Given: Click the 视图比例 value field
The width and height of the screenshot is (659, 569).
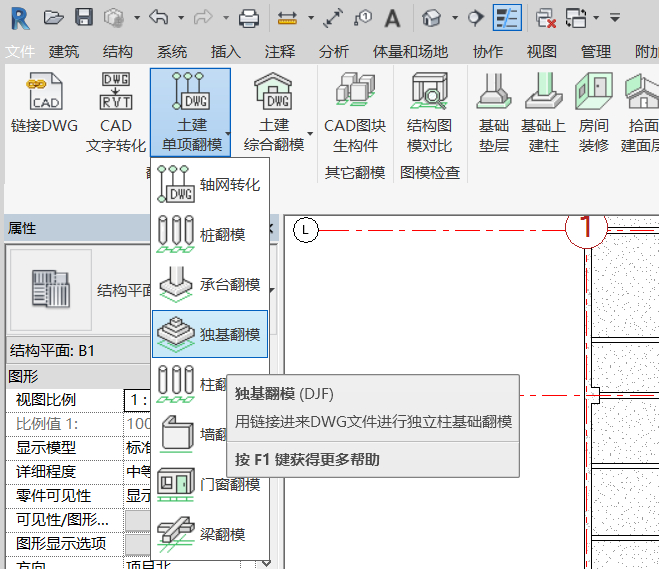Looking at the screenshot, I should [x=137, y=400].
